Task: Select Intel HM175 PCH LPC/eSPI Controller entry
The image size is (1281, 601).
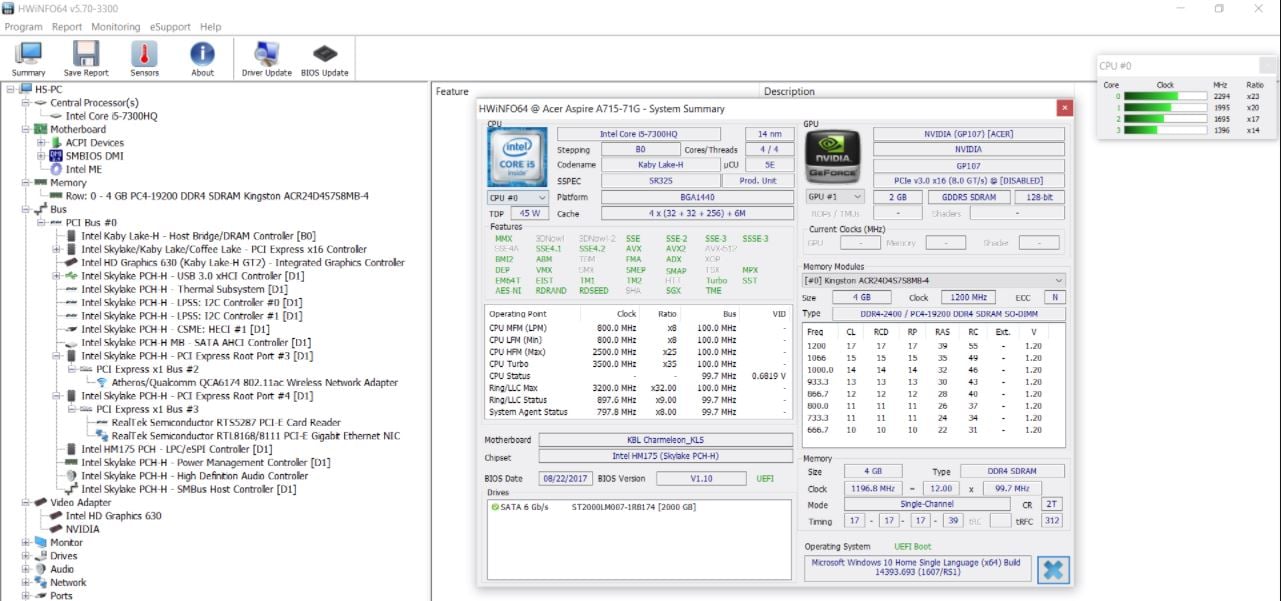Action: 177,449
